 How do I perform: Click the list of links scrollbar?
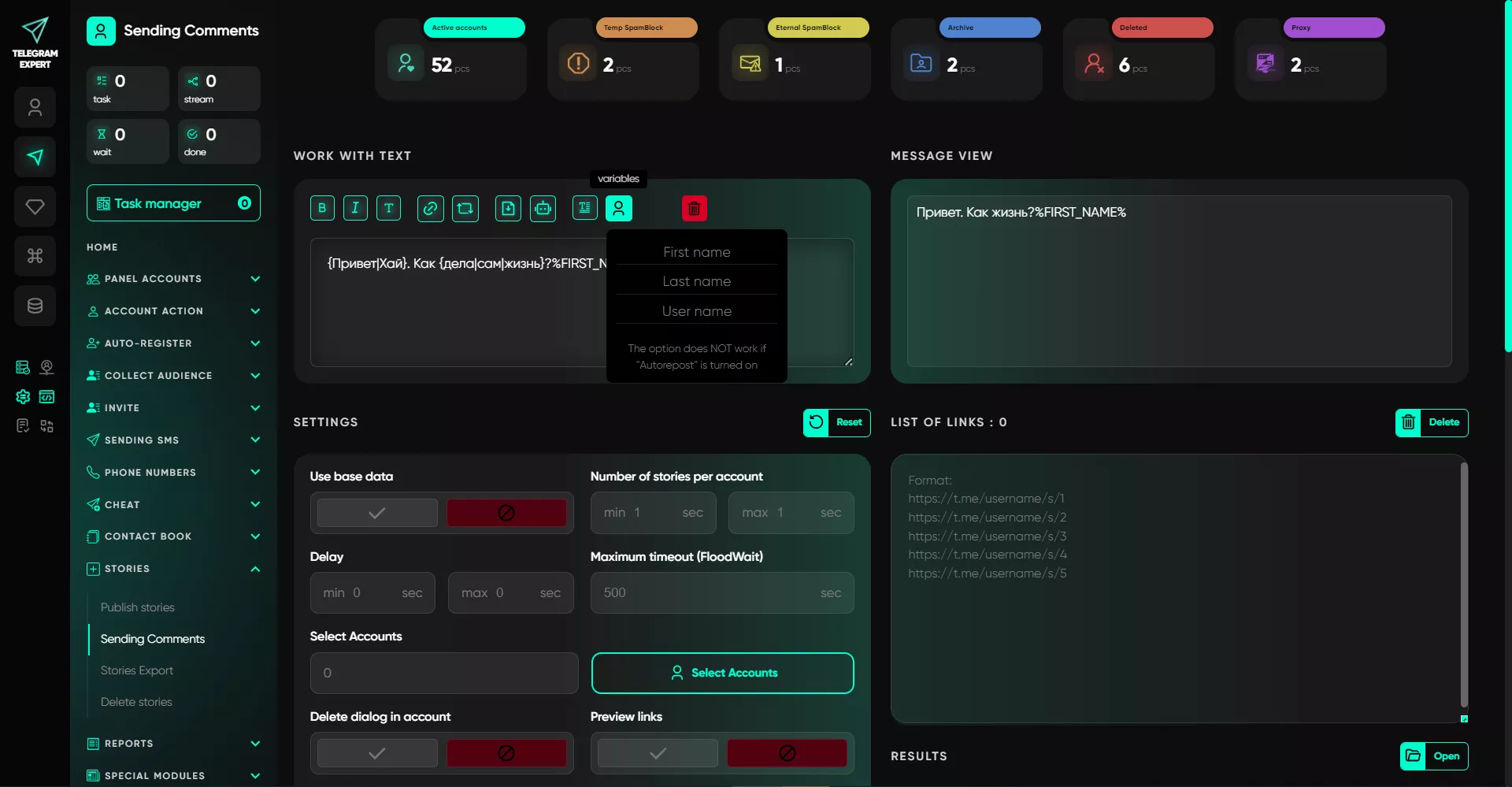[1464, 585]
